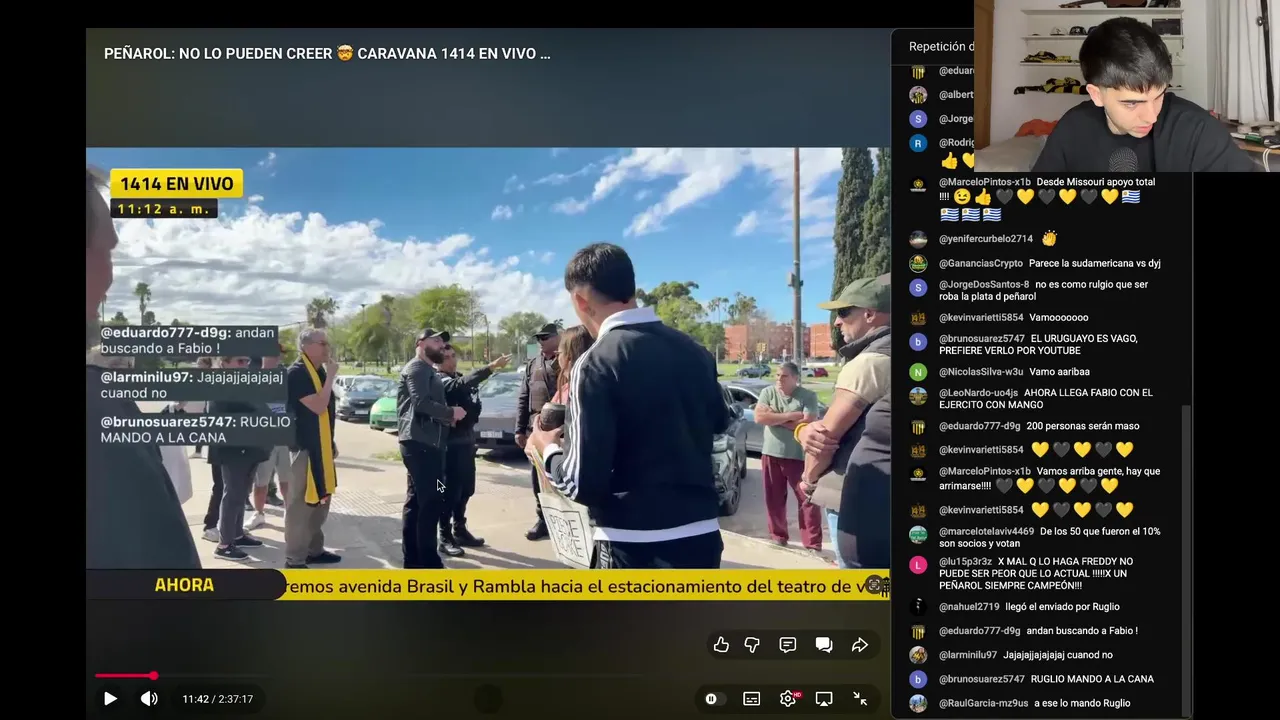Like the video with thumbs-up icon
The height and width of the screenshot is (720, 1280).
(x=721, y=645)
